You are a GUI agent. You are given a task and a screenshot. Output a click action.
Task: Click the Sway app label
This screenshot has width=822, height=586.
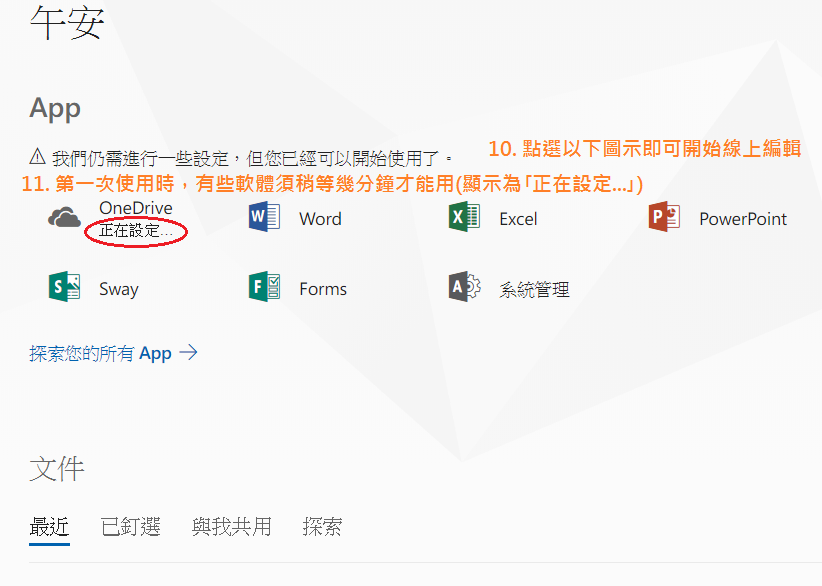[x=119, y=289]
